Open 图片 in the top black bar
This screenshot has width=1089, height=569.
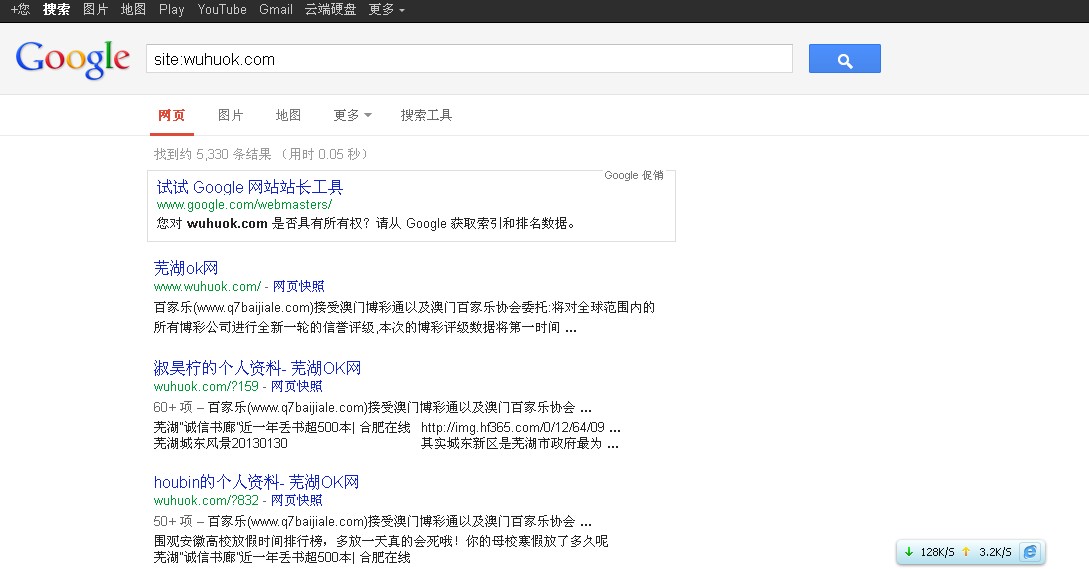pos(95,10)
